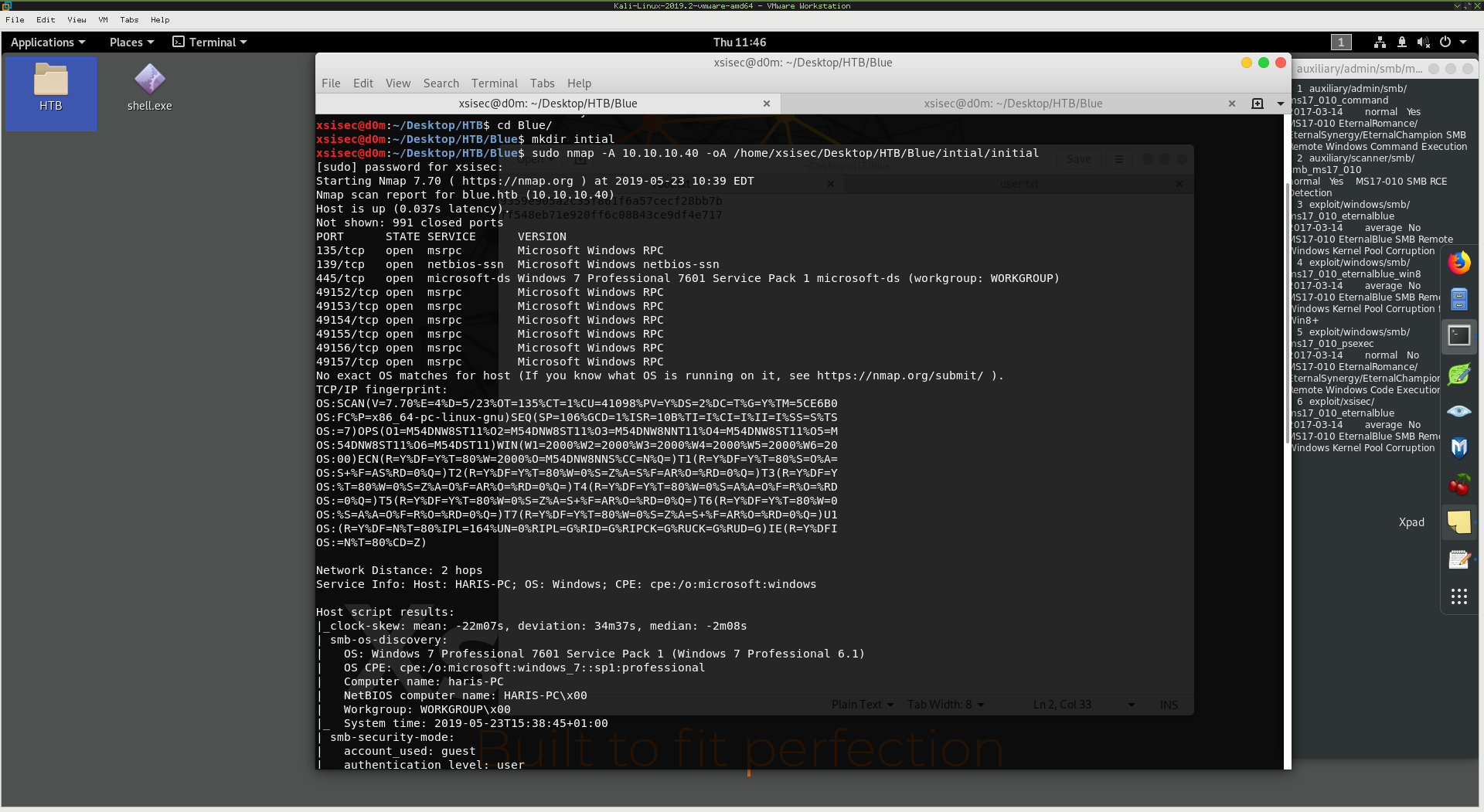Open the clock showing Thu 11:46

click(740, 42)
